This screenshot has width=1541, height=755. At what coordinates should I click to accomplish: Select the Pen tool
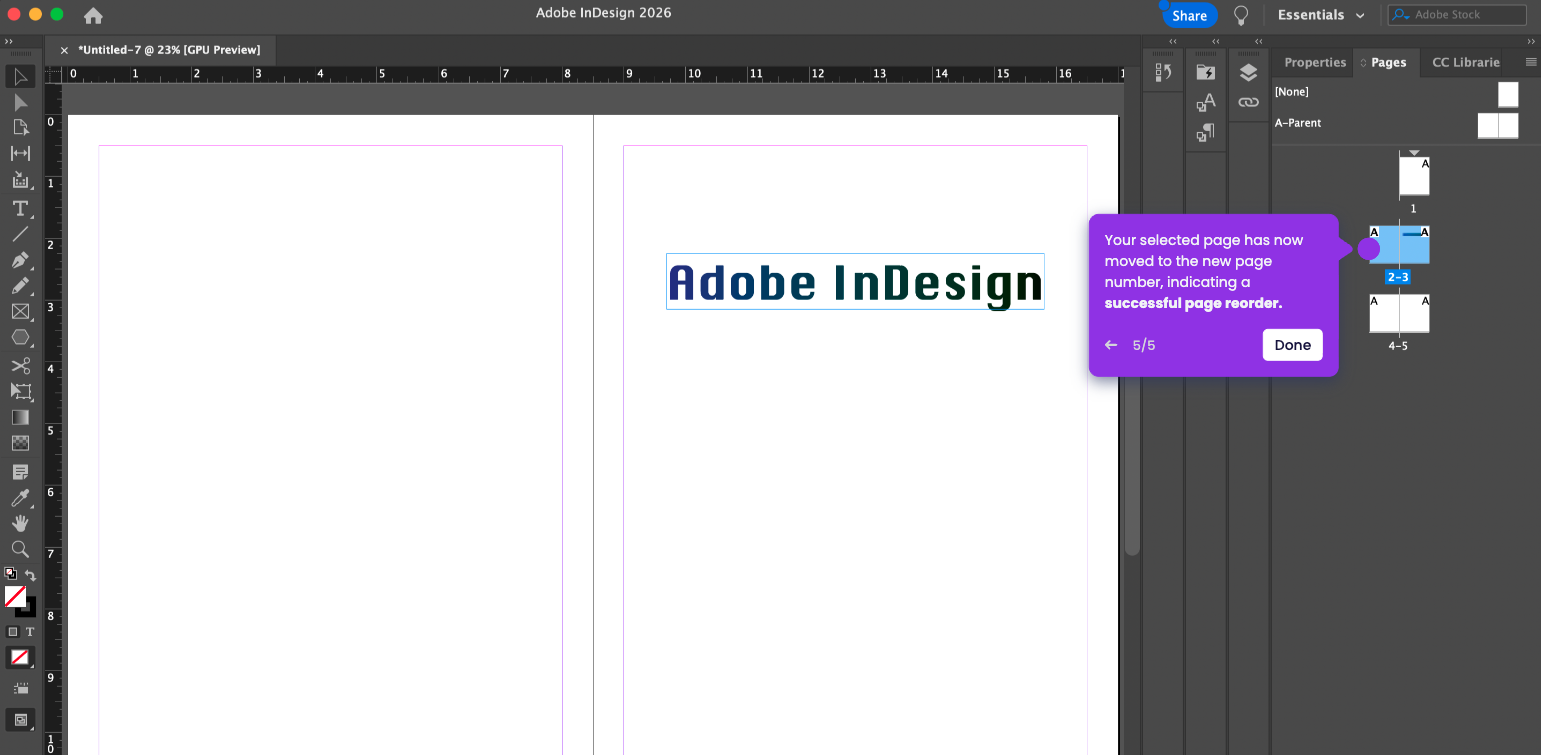point(20,260)
